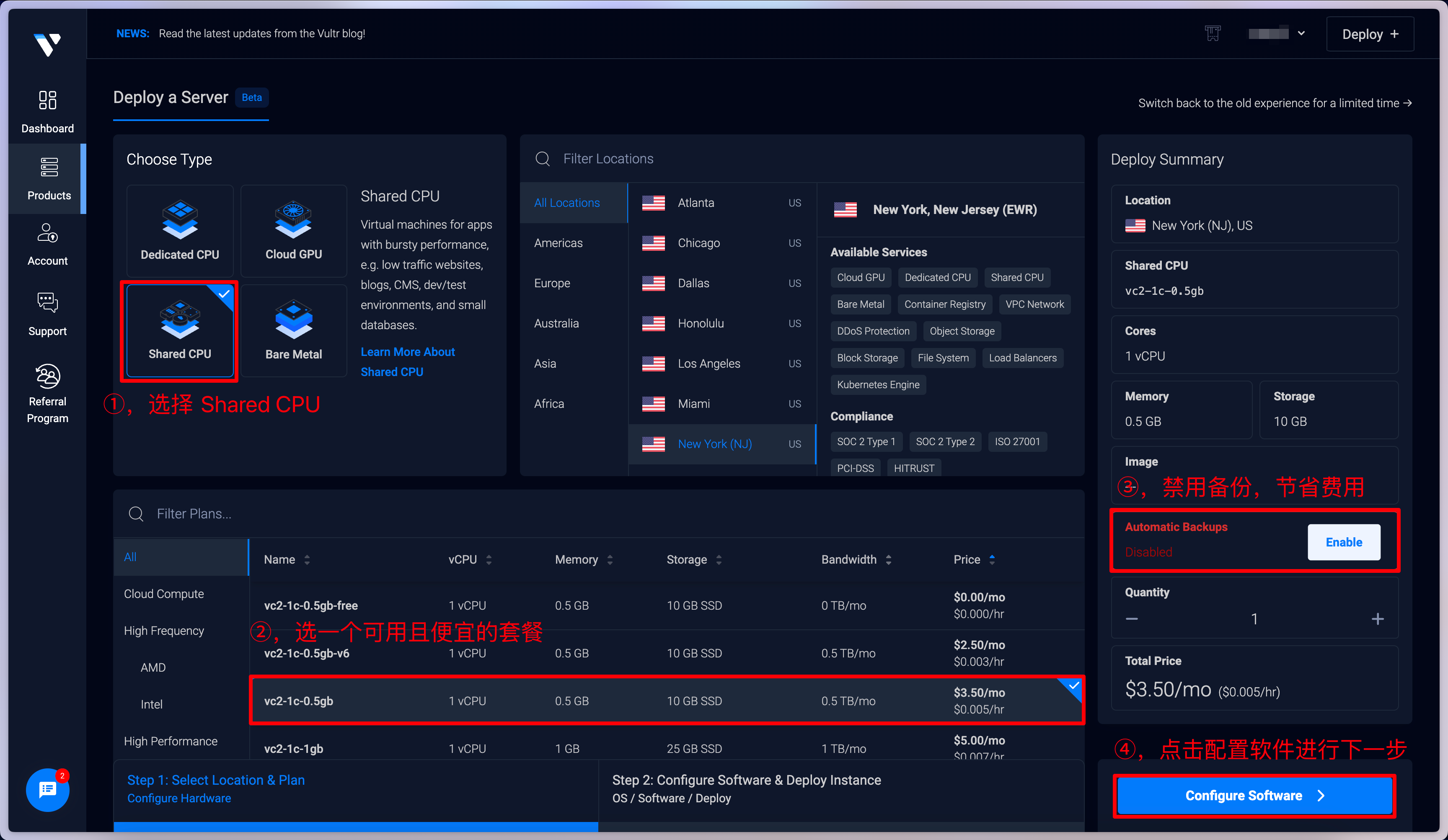The height and width of the screenshot is (840, 1448).
Task: Open the Support chat icon in sidebar
Action: coord(47,303)
